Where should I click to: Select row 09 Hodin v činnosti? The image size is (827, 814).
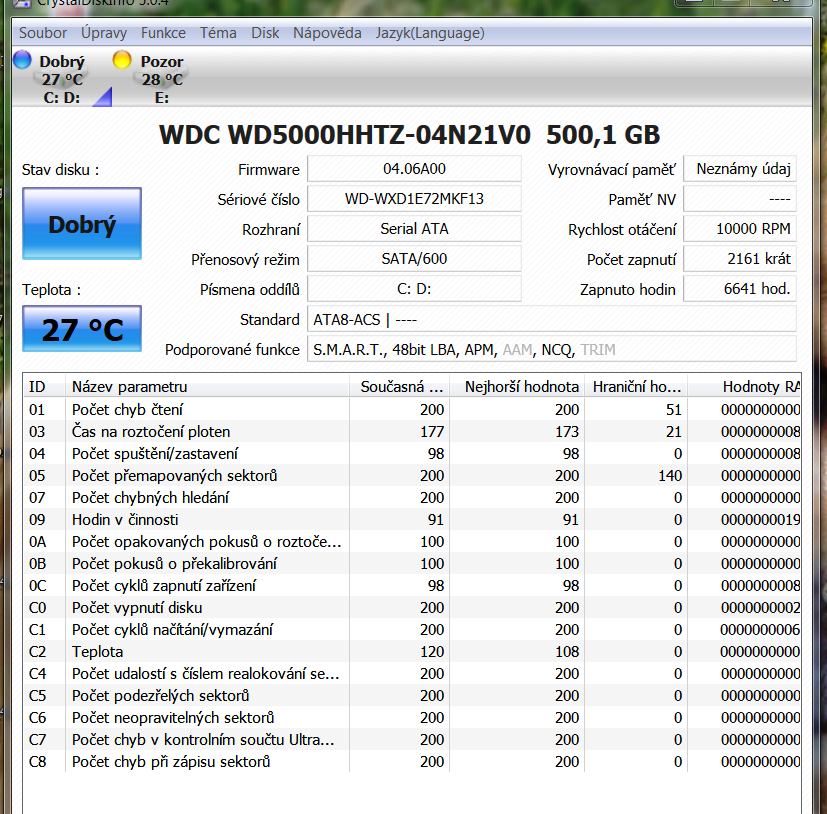tap(412, 520)
